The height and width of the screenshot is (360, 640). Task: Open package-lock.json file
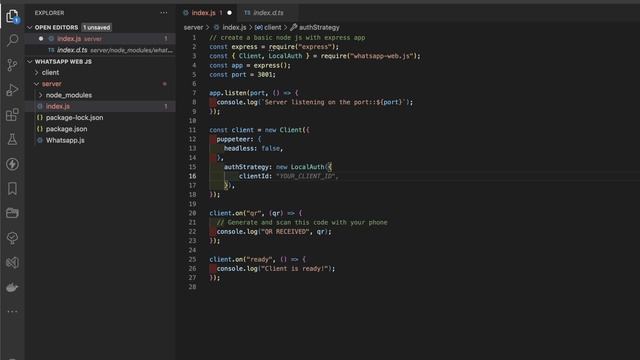pos(74,118)
